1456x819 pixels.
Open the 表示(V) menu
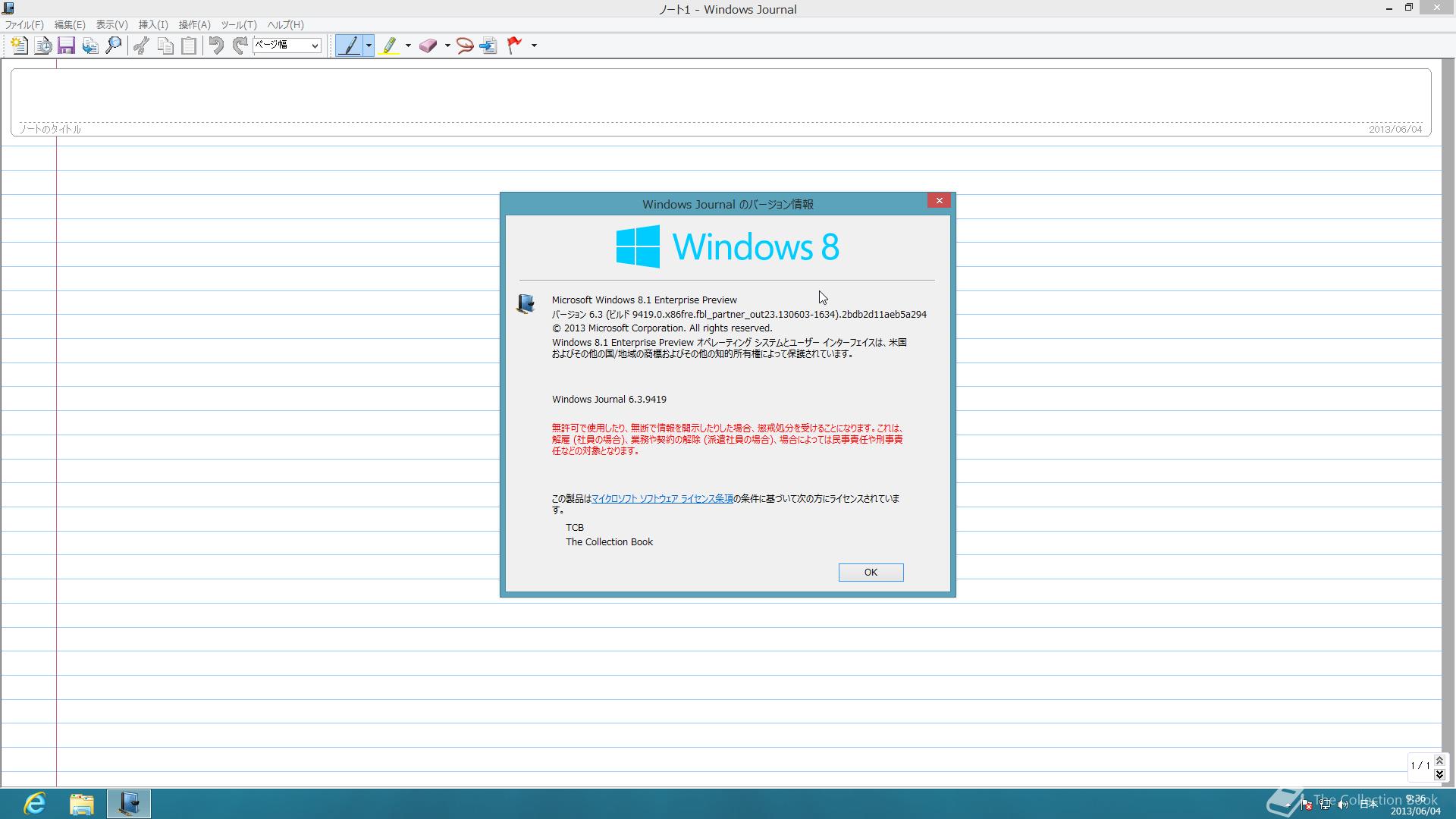click(x=111, y=25)
